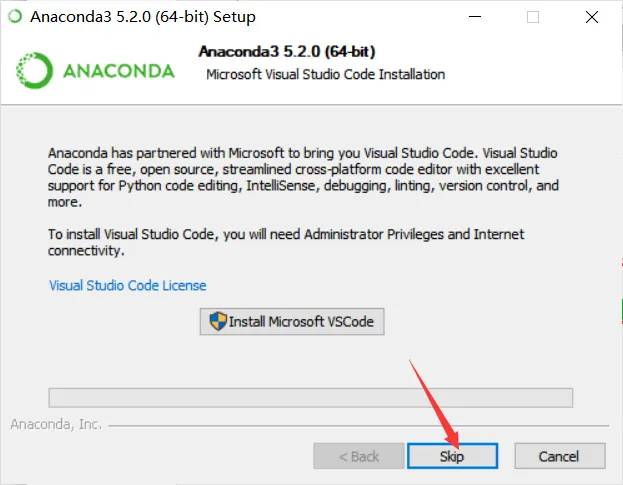Click the Anaconda, Inc. footer label
This screenshot has width=623, height=485.
click(x=56, y=424)
